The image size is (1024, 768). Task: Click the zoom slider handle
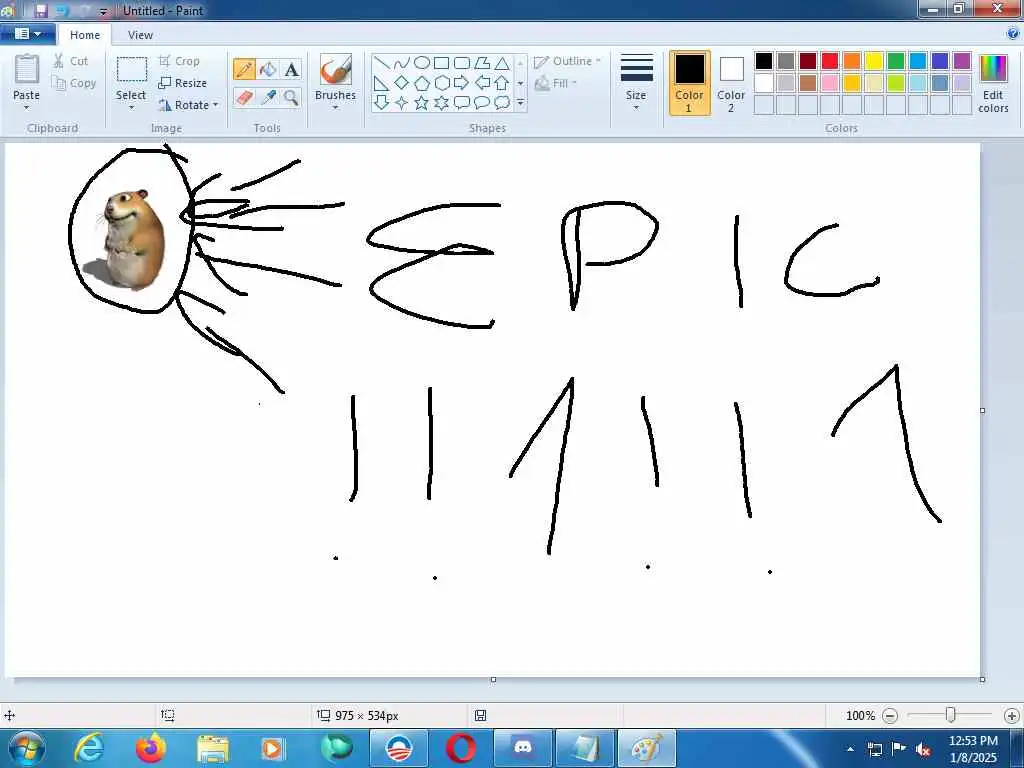[951, 715]
